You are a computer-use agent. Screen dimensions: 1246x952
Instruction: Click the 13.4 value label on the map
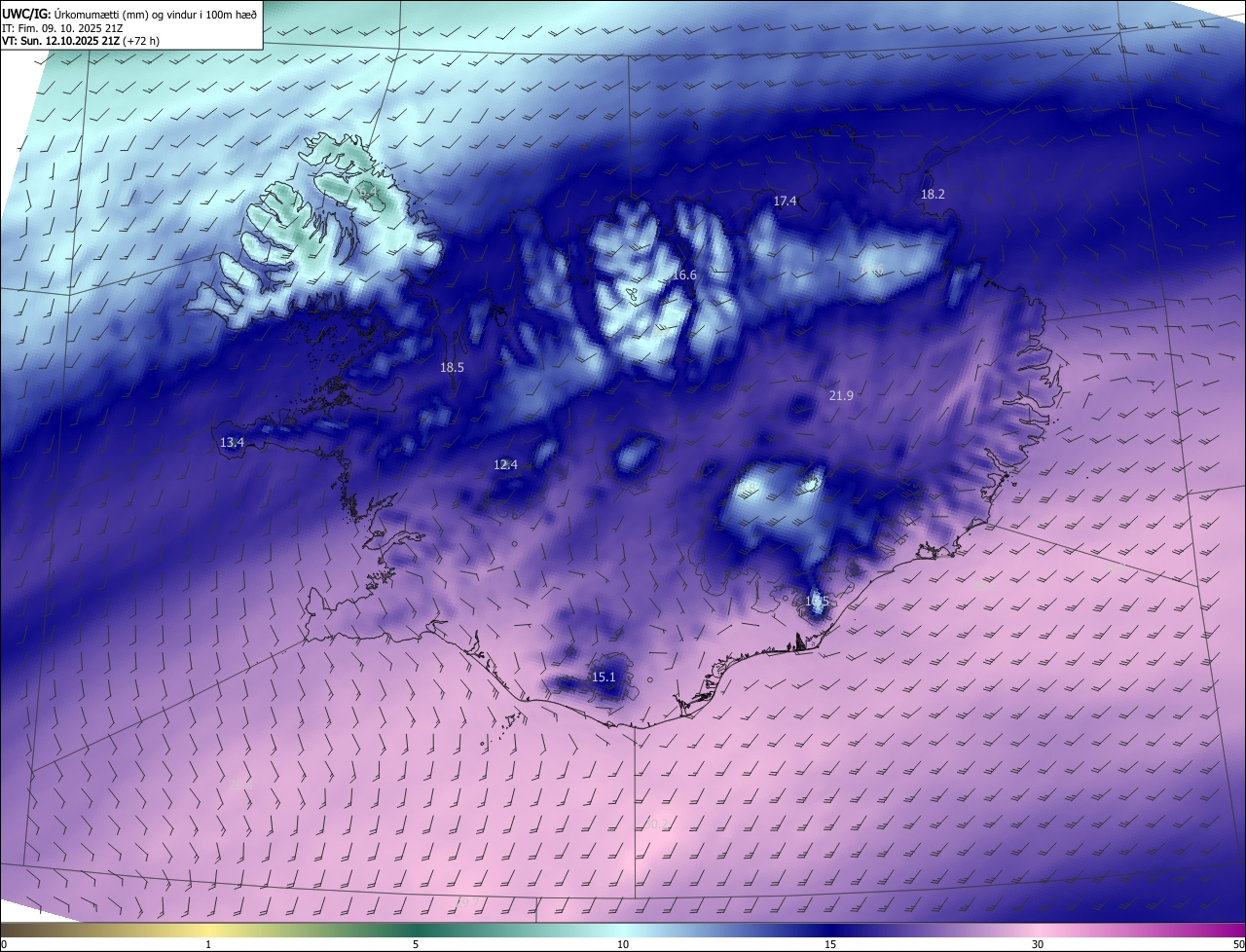pyautogui.click(x=232, y=442)
